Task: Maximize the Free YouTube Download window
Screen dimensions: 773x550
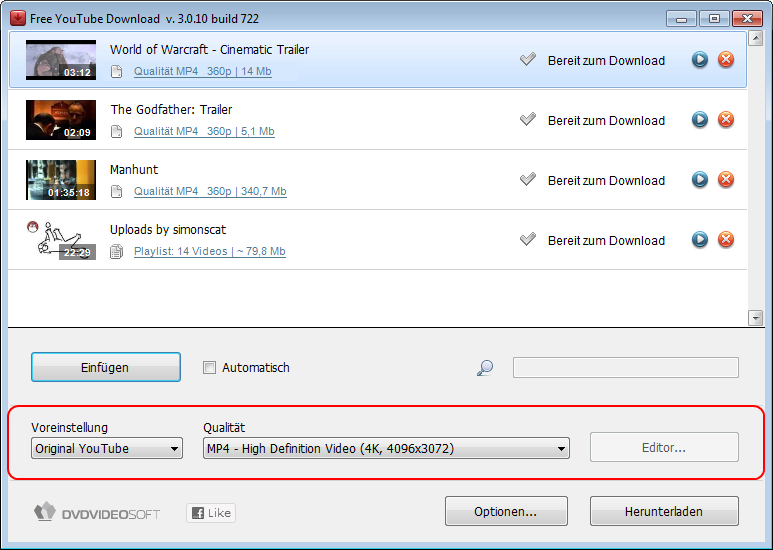Action: tap(714, 19)
